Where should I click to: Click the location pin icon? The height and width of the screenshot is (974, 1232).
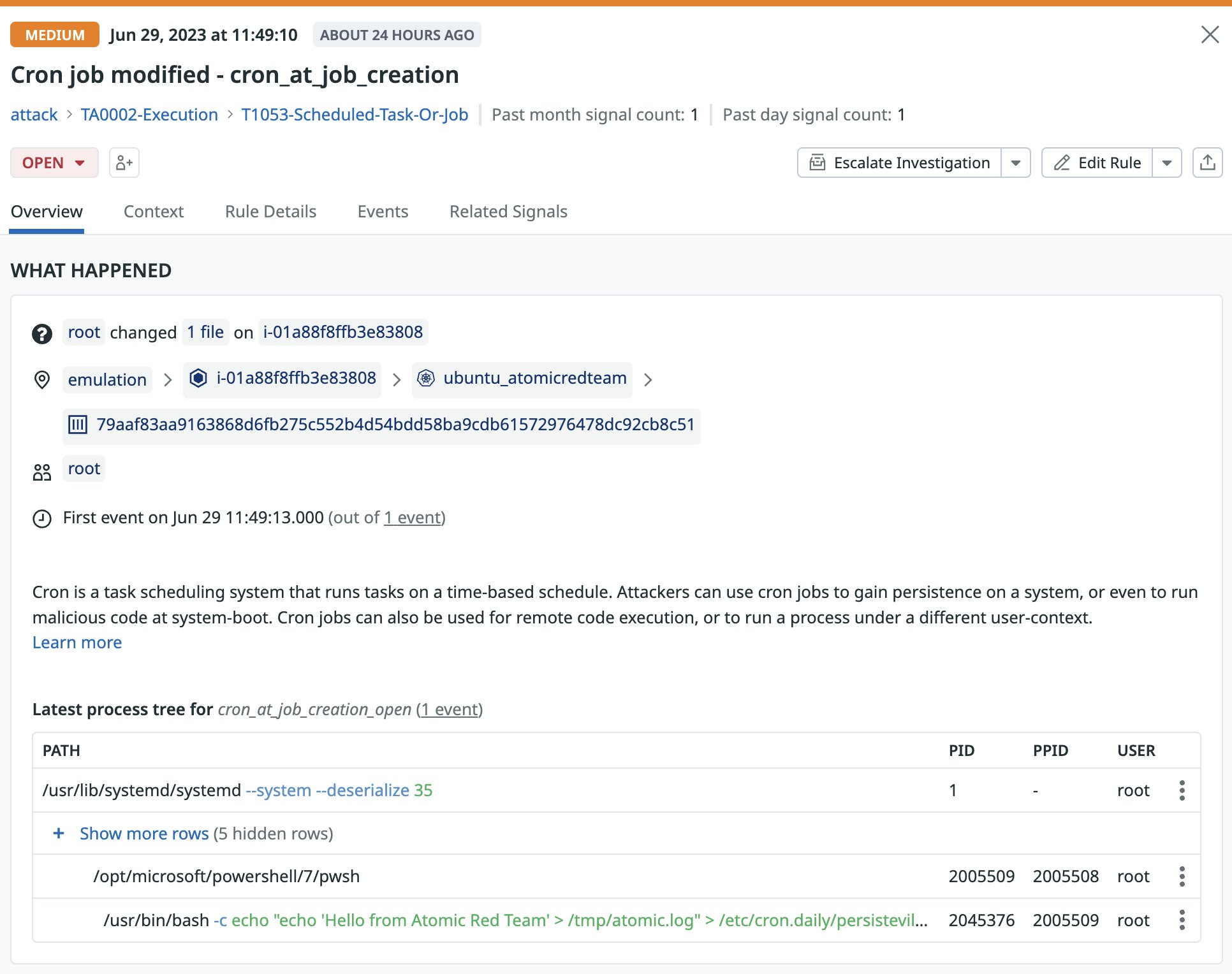point(42,380)
